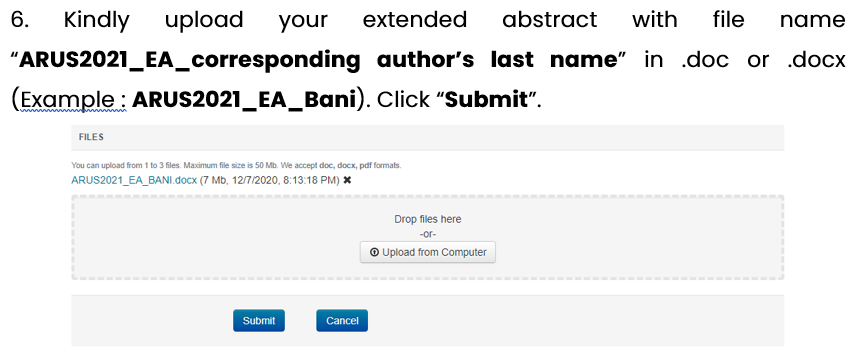Open the ARUS2021_EA_BANI.docx file link

[x=134, y=180]
